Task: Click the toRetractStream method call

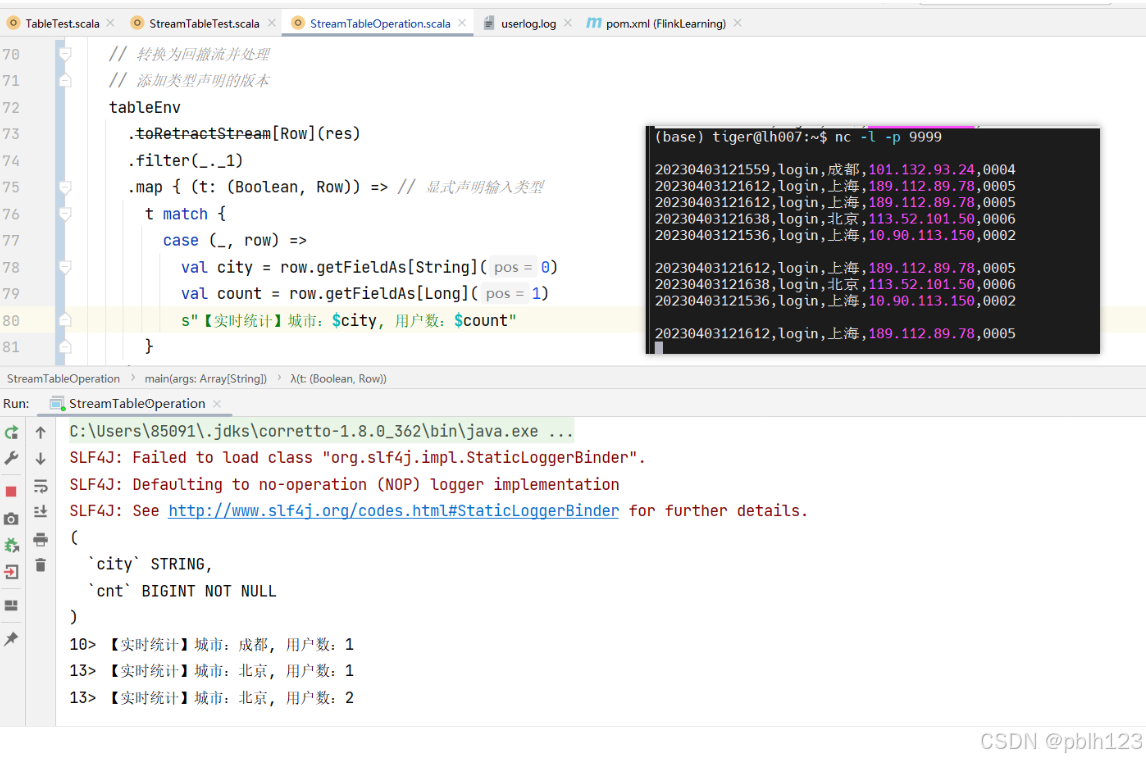Action: click(203, 134)
